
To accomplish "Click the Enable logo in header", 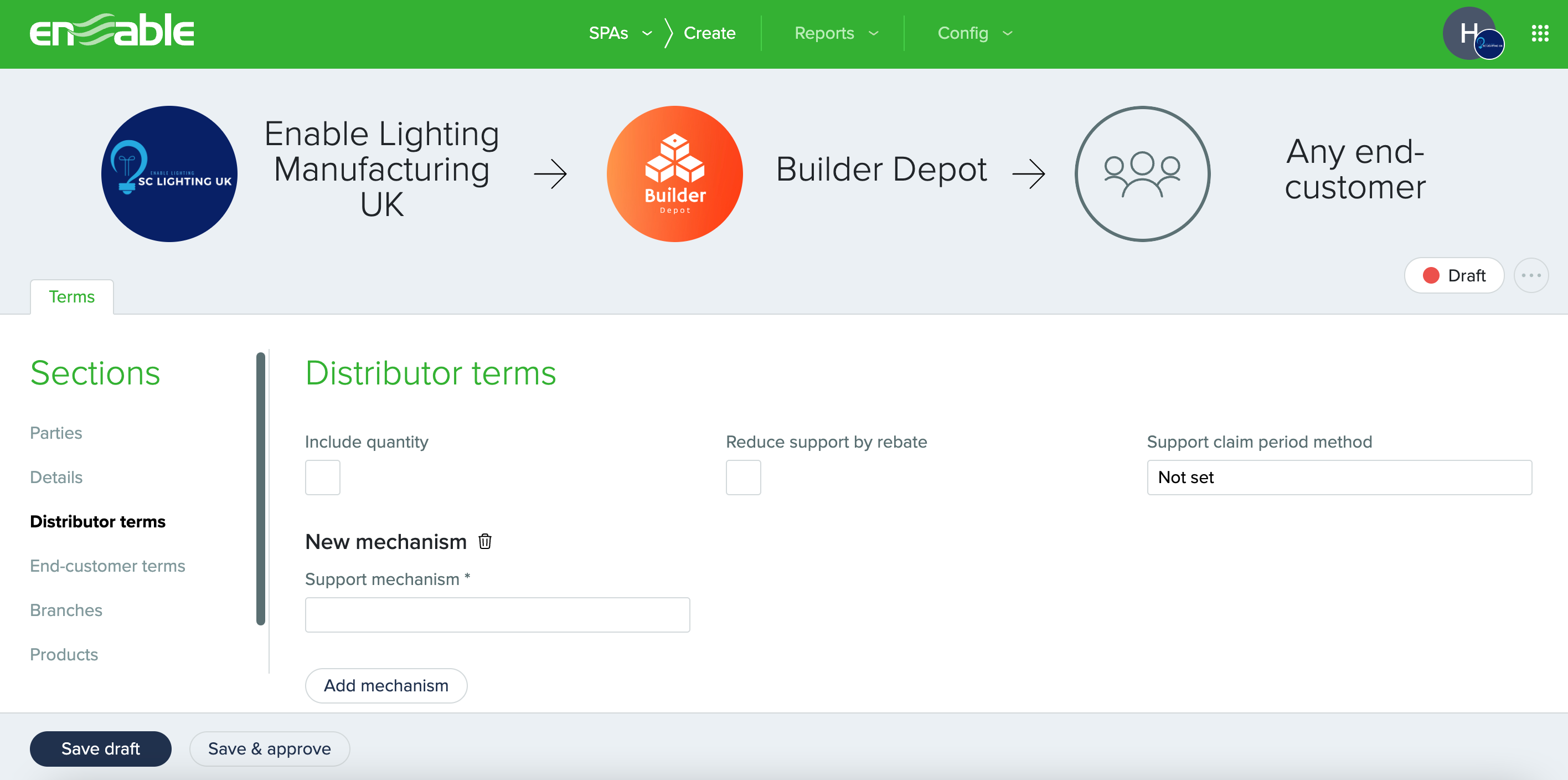I will pyautogui.click(x=112, y=32).
